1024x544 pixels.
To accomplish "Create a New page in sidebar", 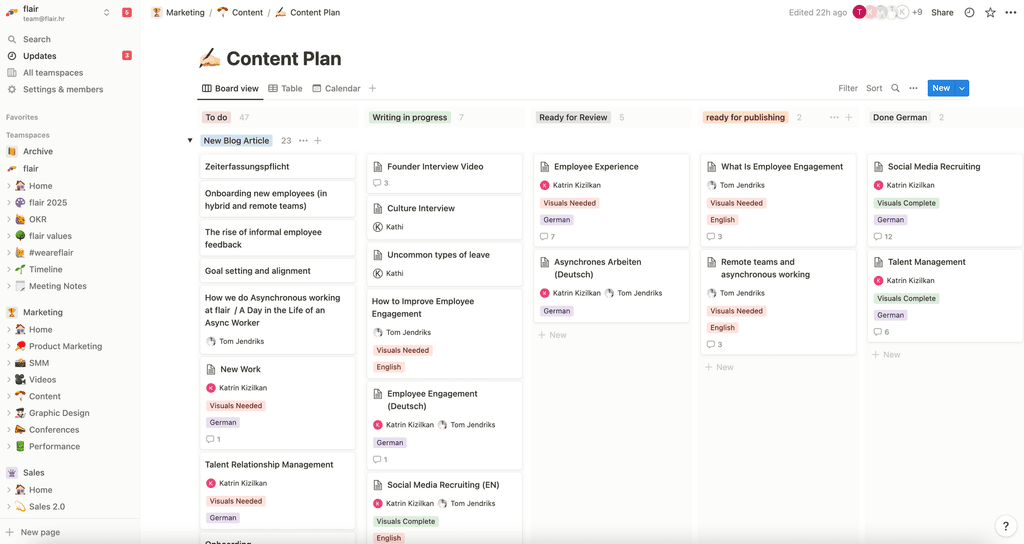I will tap(33, 532).
